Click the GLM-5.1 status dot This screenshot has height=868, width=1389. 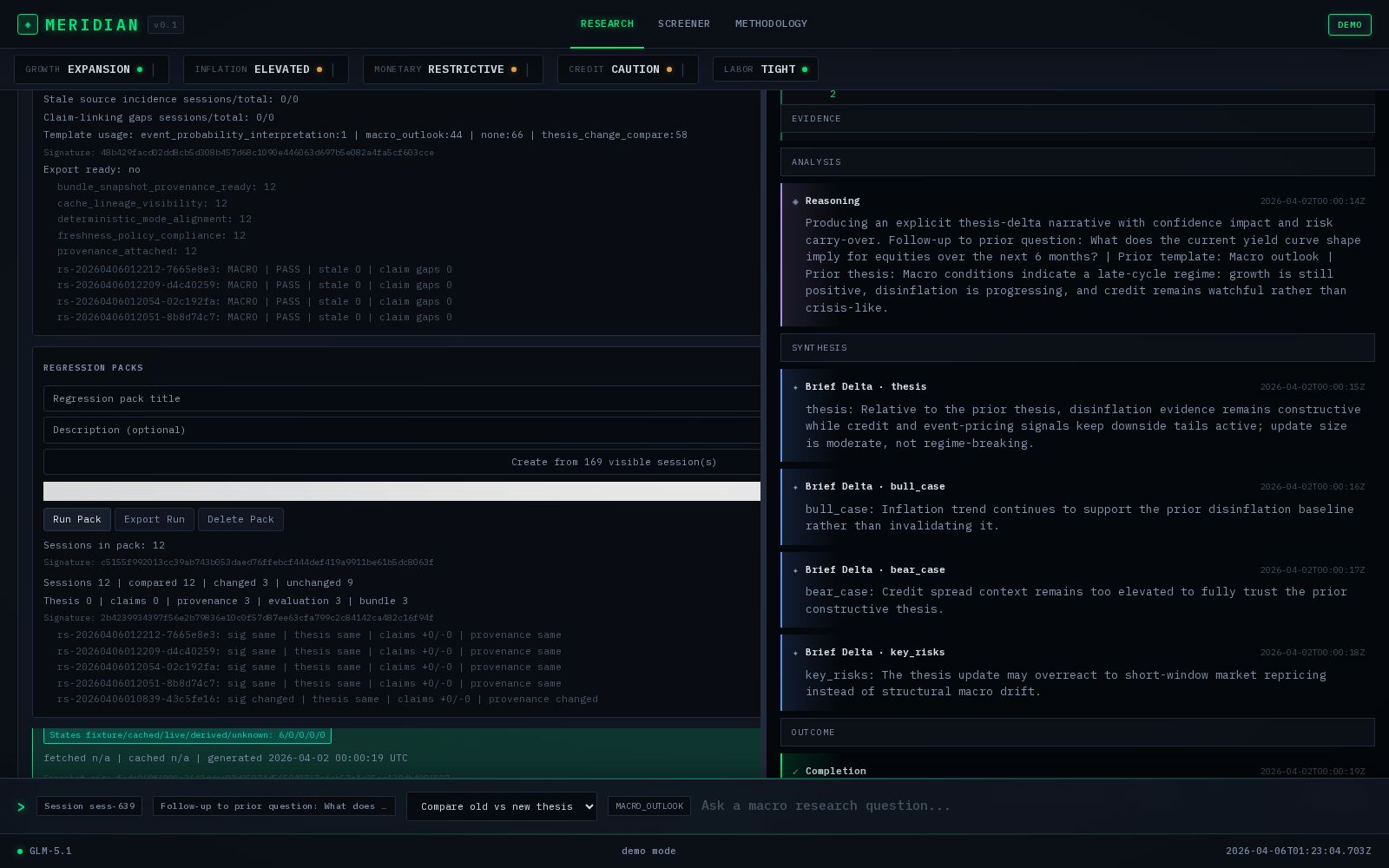(20, 852)
